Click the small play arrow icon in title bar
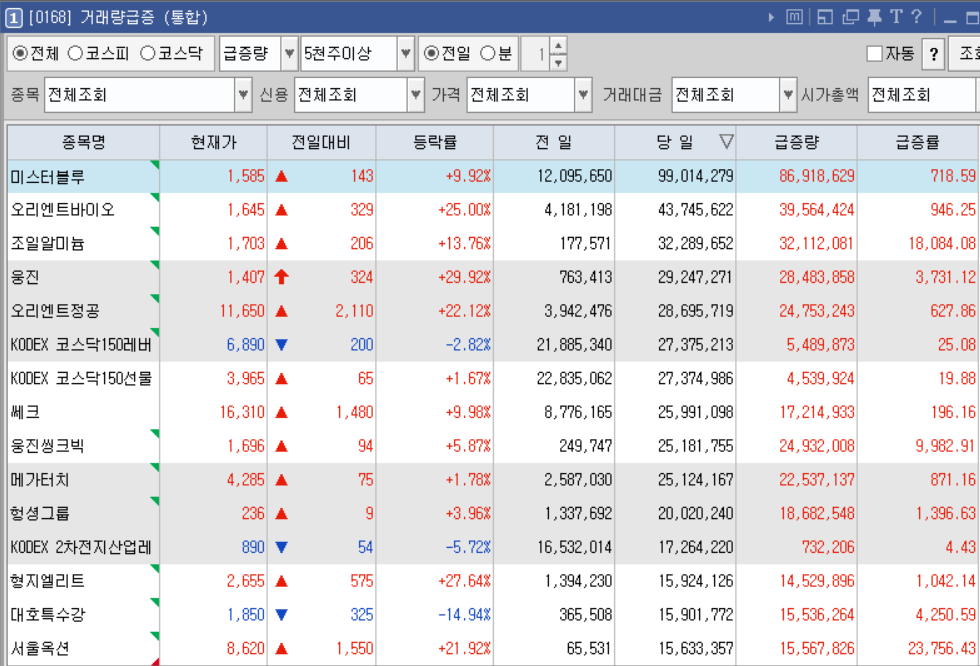Viewport: 980px width, 666px height. tap(771, 17)
